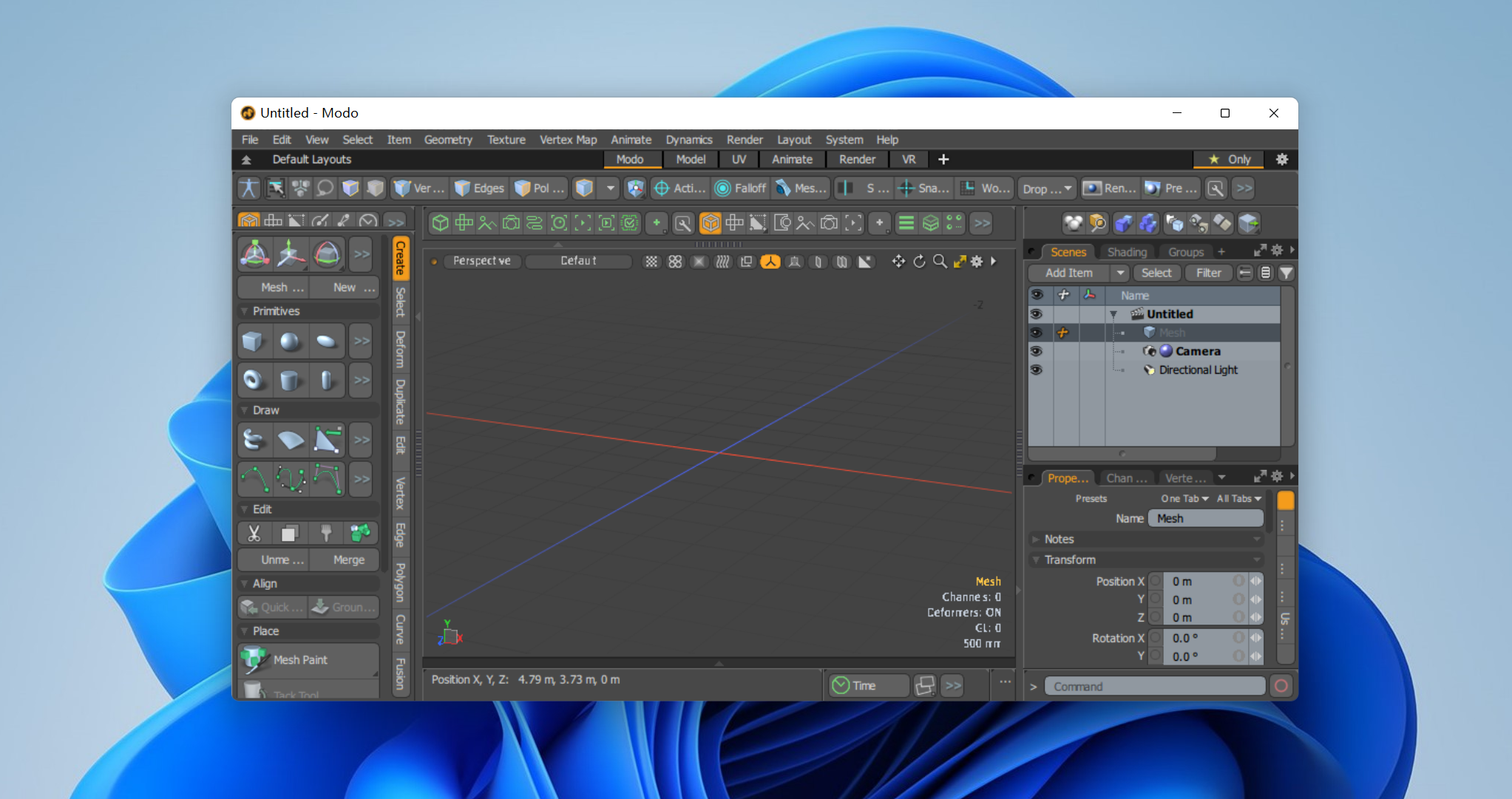Screen dimensions: 1512x799
Task: Open the Geometry menu
Action: pos(448,140)
